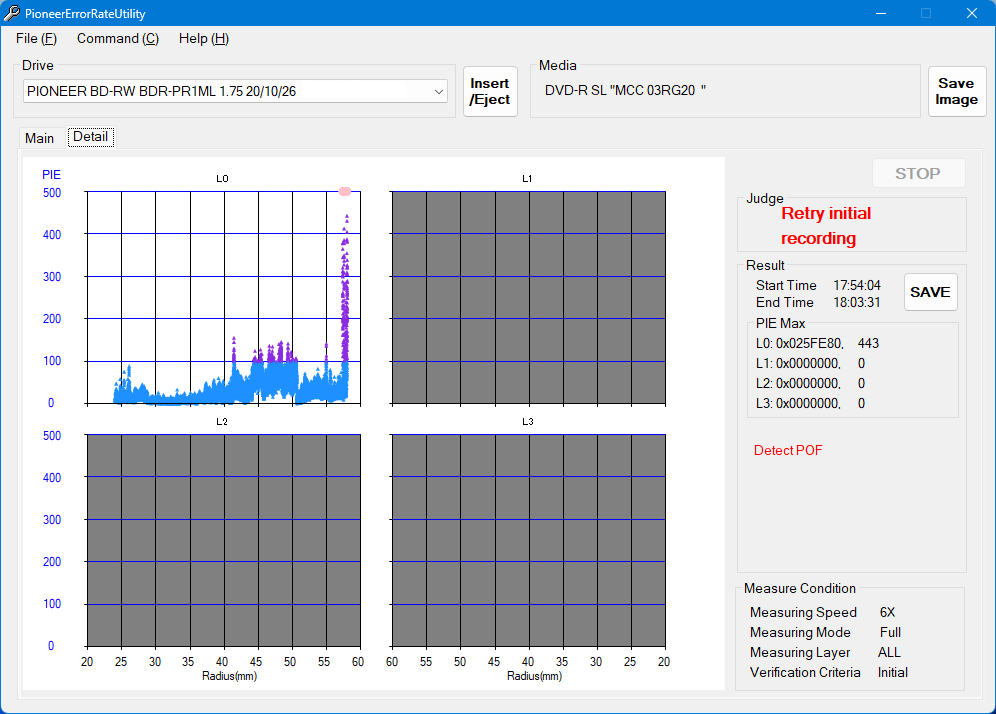The height and width of the screenshot is (714, 996).
Task: Click the PioneerErrorRateUtility window title
Action: pyautogui.click(x=85, y=13)
